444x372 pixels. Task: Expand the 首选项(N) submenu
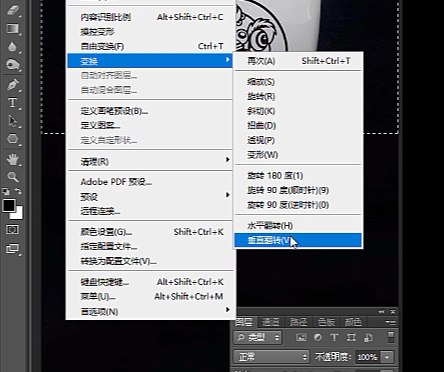151,311
